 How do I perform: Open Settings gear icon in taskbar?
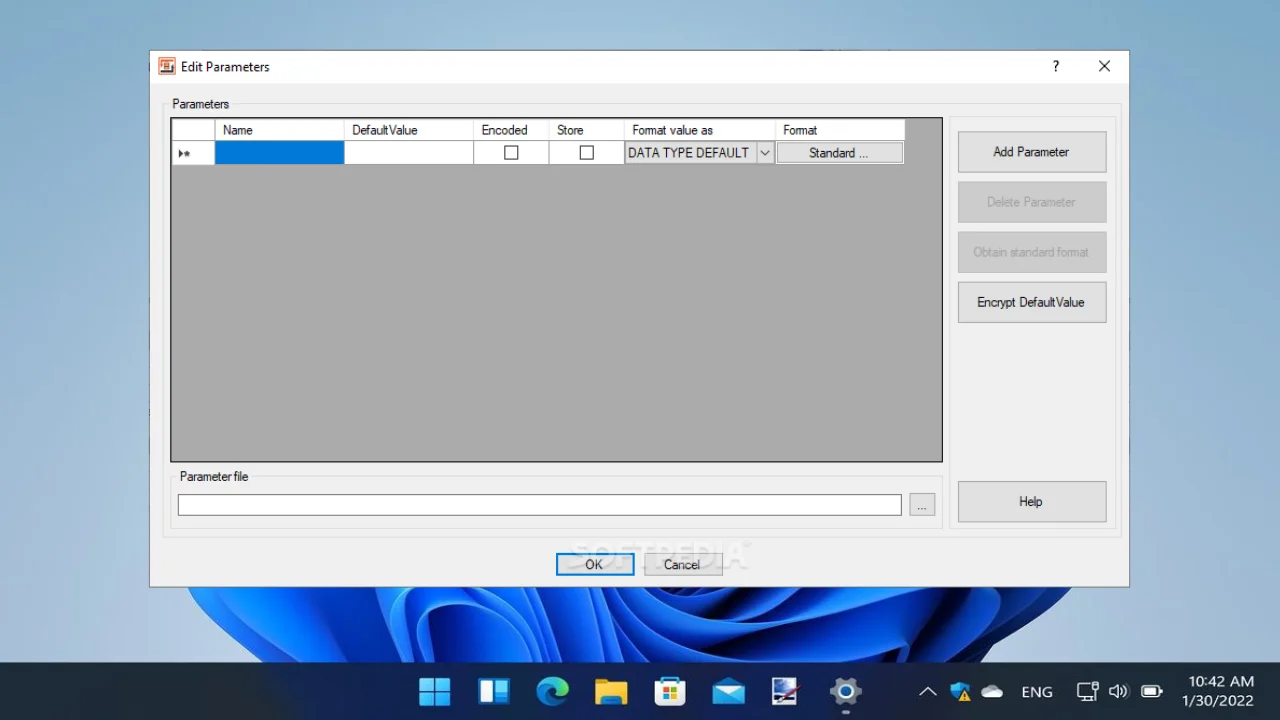[x=845, y=691]
